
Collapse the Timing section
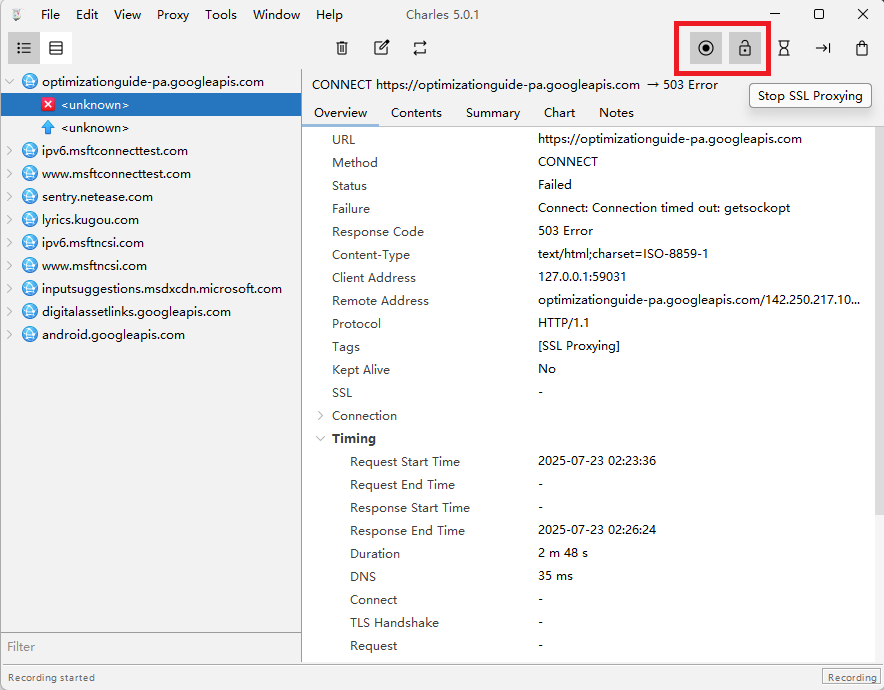321,439
